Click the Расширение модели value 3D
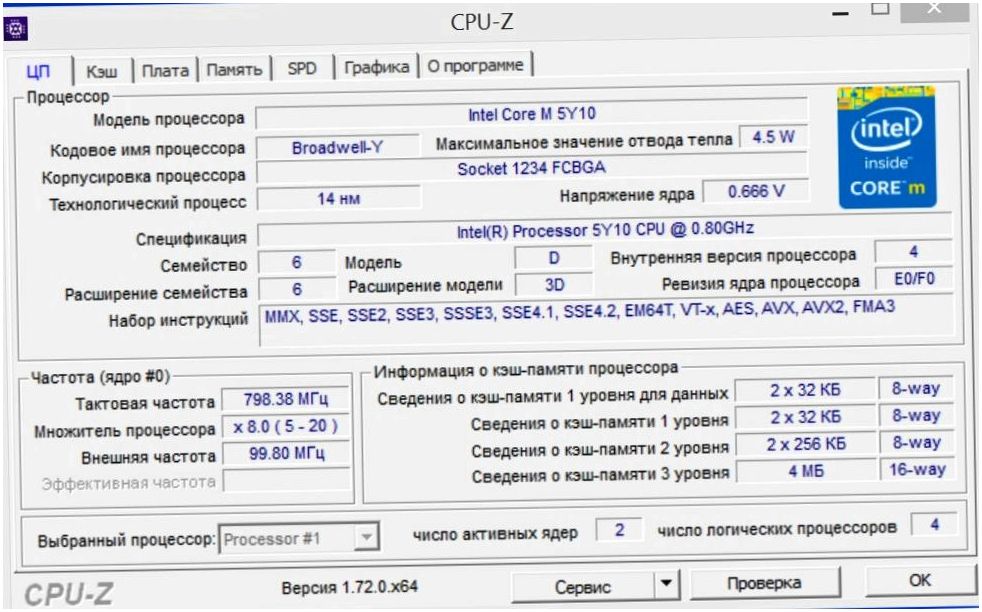This screenshot has height=612, width=982. click(554, 285)
